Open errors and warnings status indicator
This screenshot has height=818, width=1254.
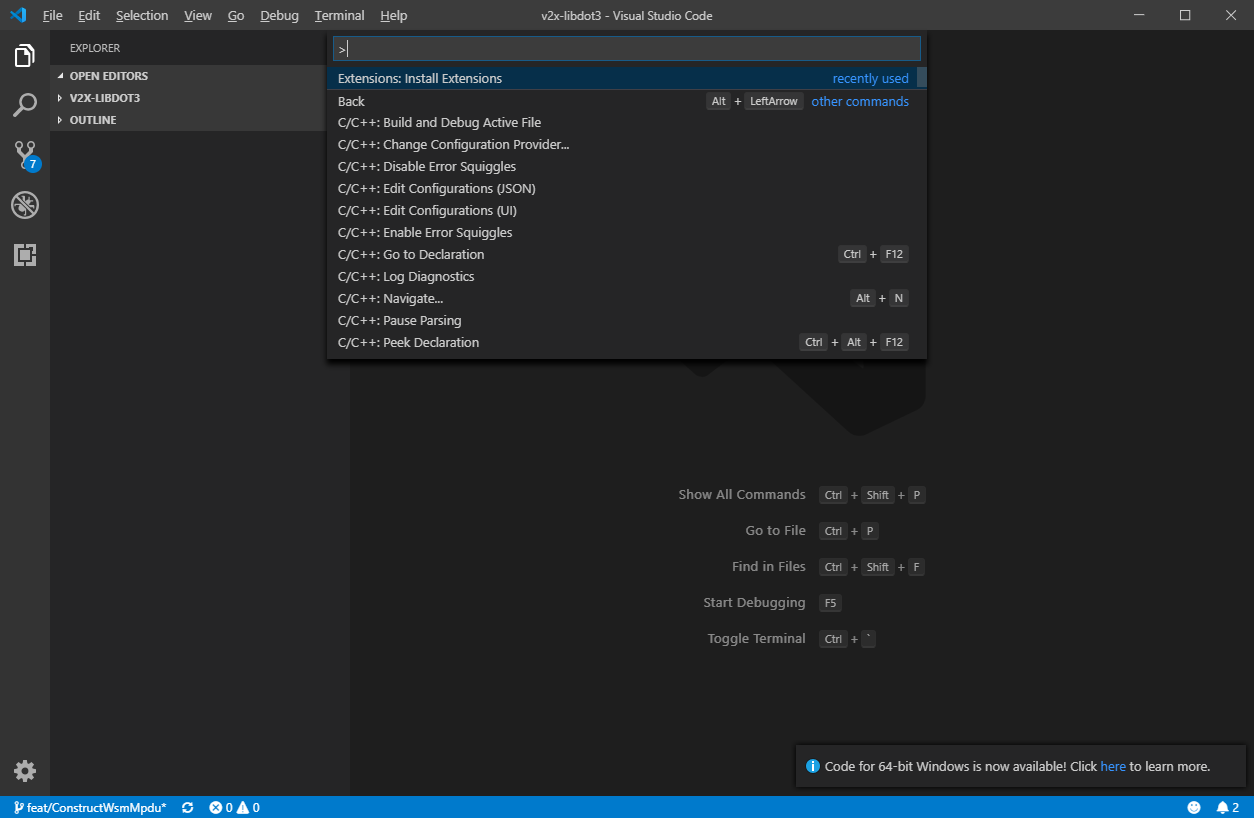pyautogui.click(x=234, y=807)
